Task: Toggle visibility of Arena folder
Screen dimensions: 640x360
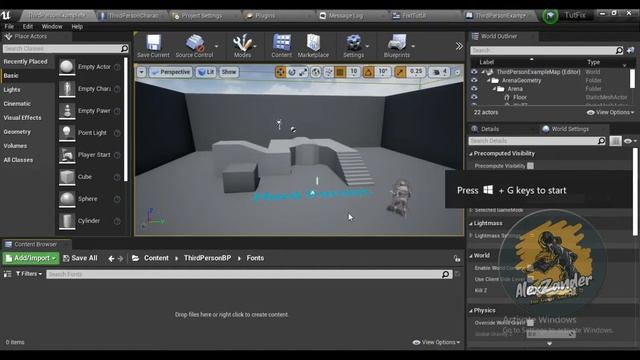Action: coord(474,89)
